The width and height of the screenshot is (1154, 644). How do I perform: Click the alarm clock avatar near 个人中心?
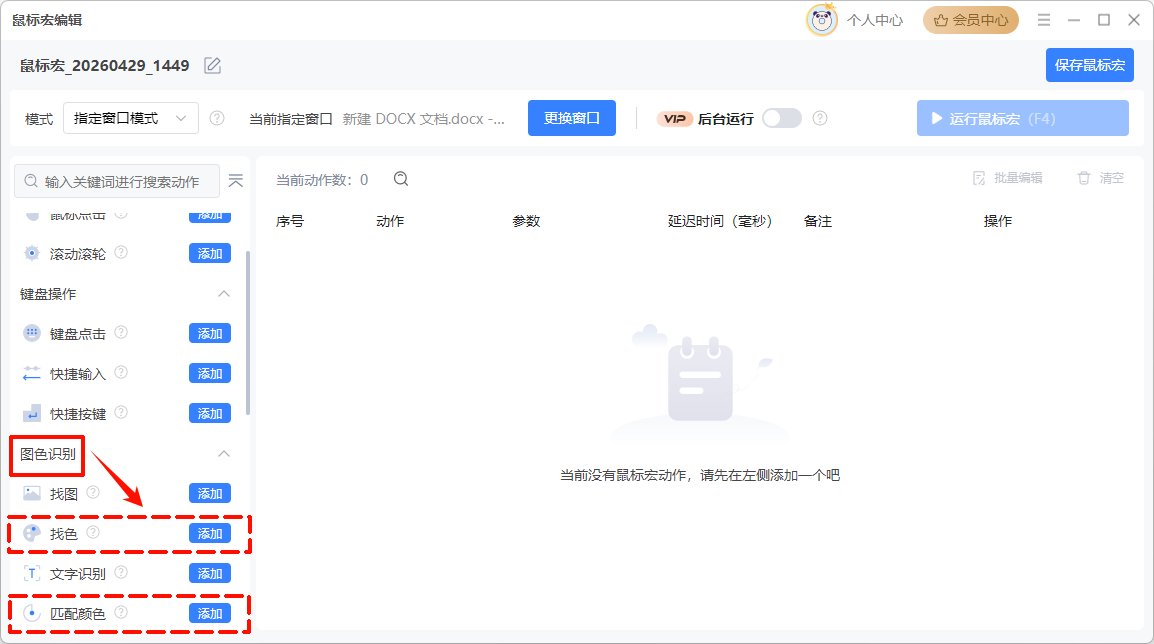pyautogui.click(x=821, y=20)
